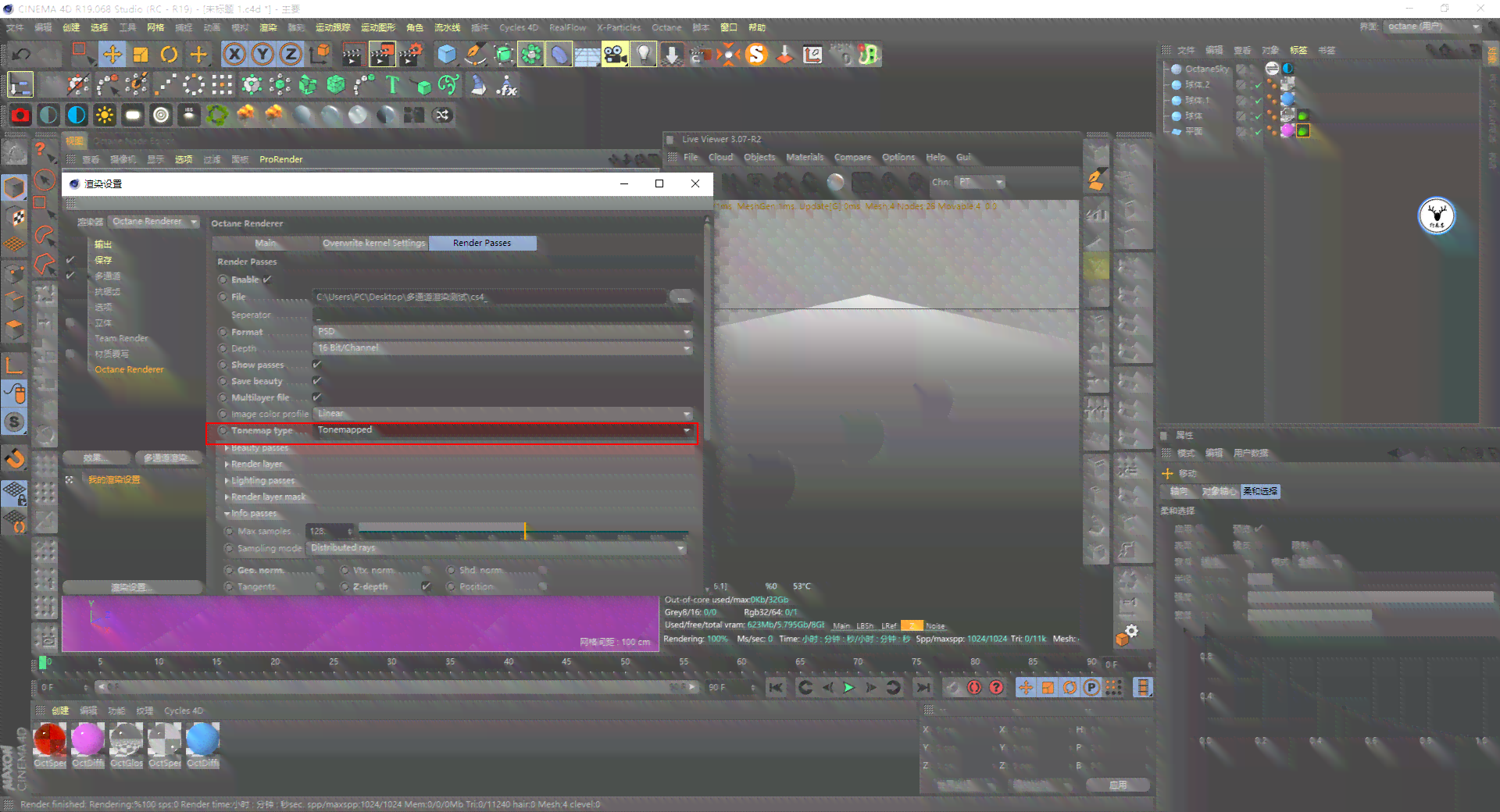Select the Rotate tool icon
Viewport: 1500px width, 812px height.
(x=169, y=55)
